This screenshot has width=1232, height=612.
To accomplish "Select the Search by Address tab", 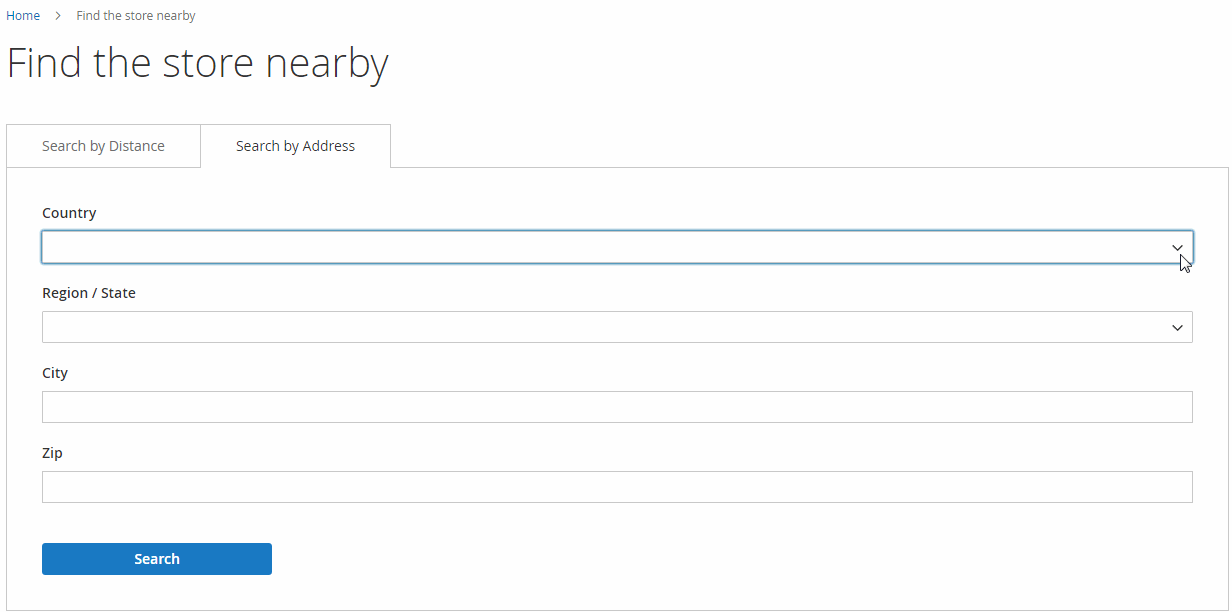I will click(295, 146).
